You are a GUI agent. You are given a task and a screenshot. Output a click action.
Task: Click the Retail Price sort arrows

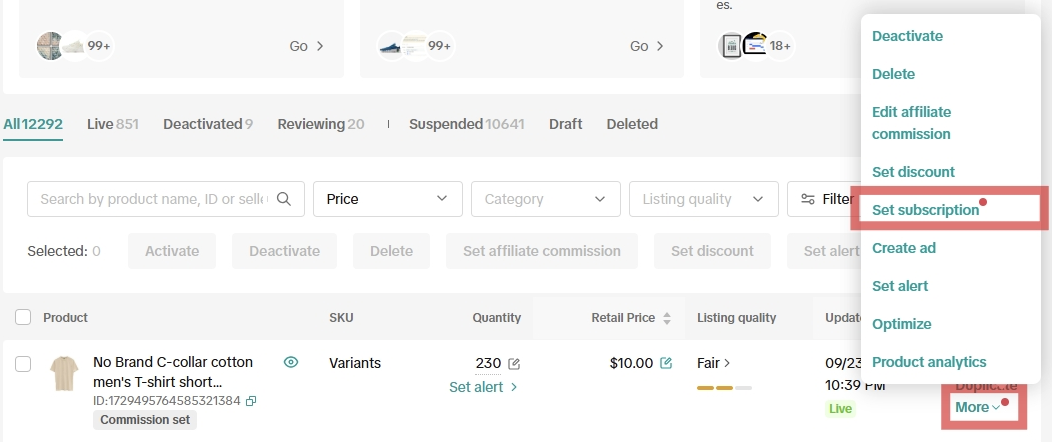(667, 318)
